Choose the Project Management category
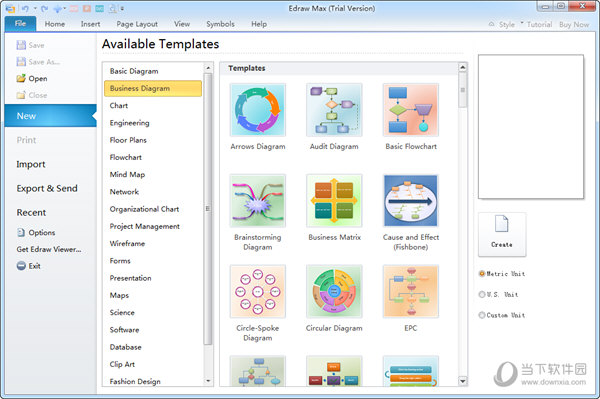The width and height of the screenshot is (600, 399). [x=153, y=226]
